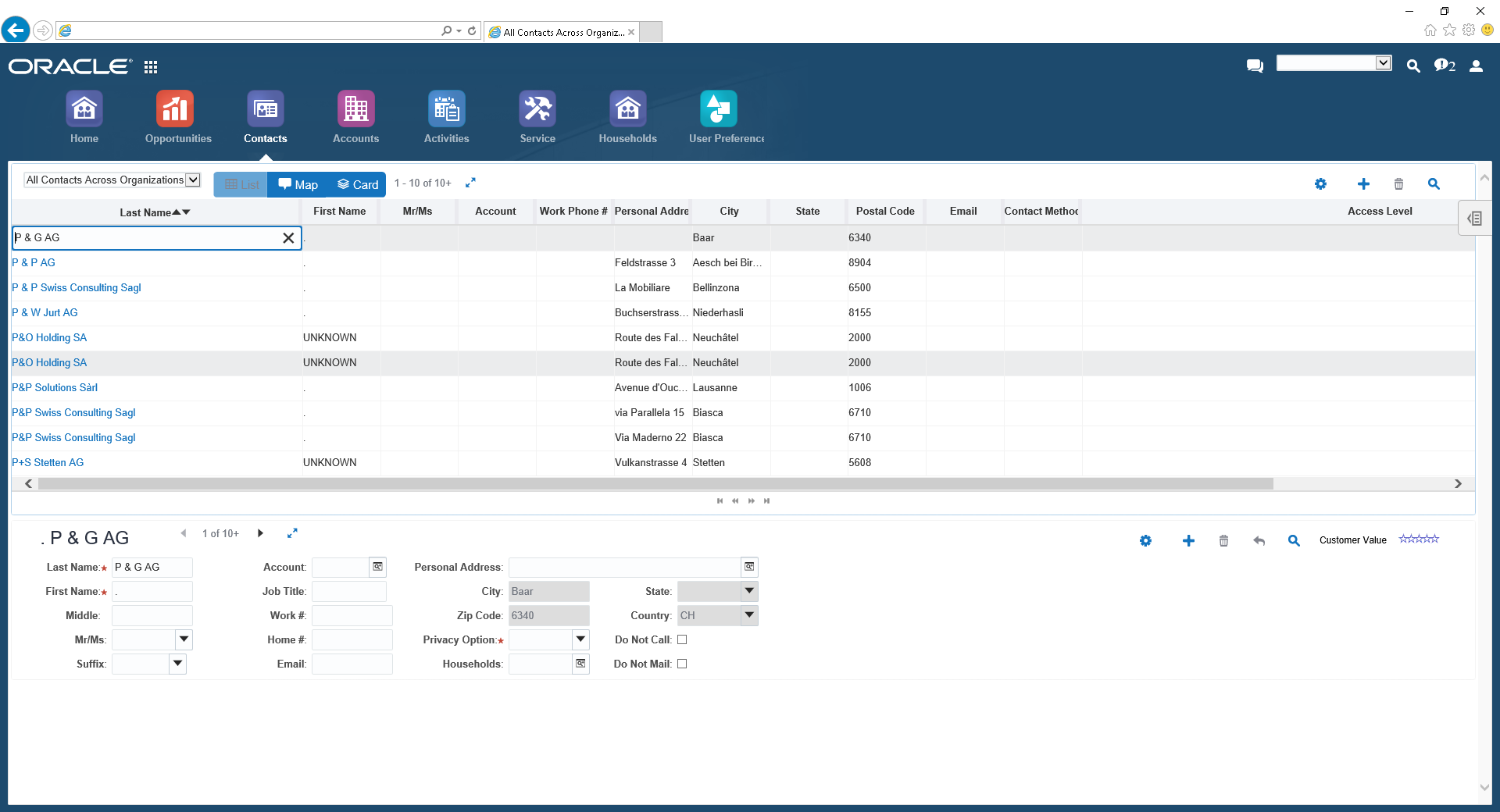Open the Oracle site map grid icon

point(151,67)
